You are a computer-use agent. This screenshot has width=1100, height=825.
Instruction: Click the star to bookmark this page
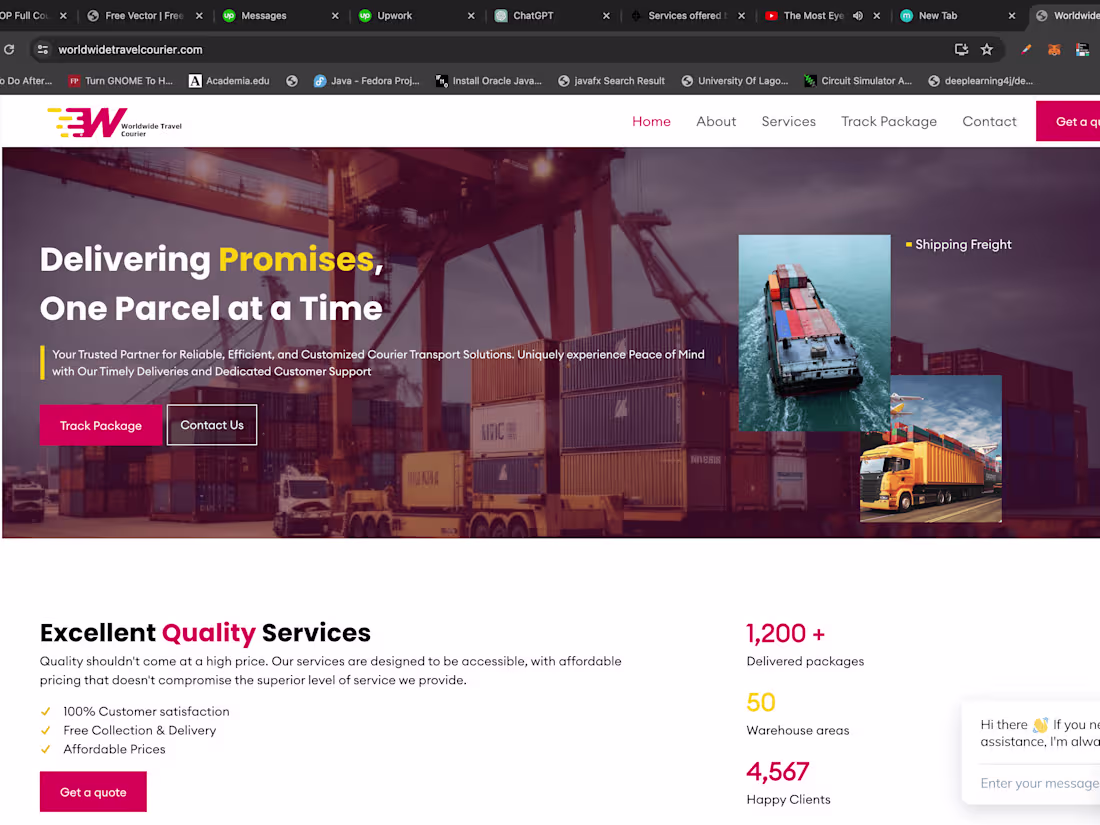click(x=987, y=48)
